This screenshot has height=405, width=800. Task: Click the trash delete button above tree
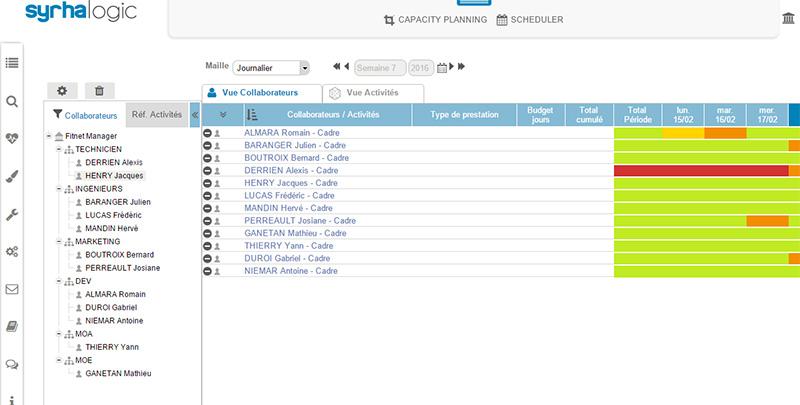(99, 91)
